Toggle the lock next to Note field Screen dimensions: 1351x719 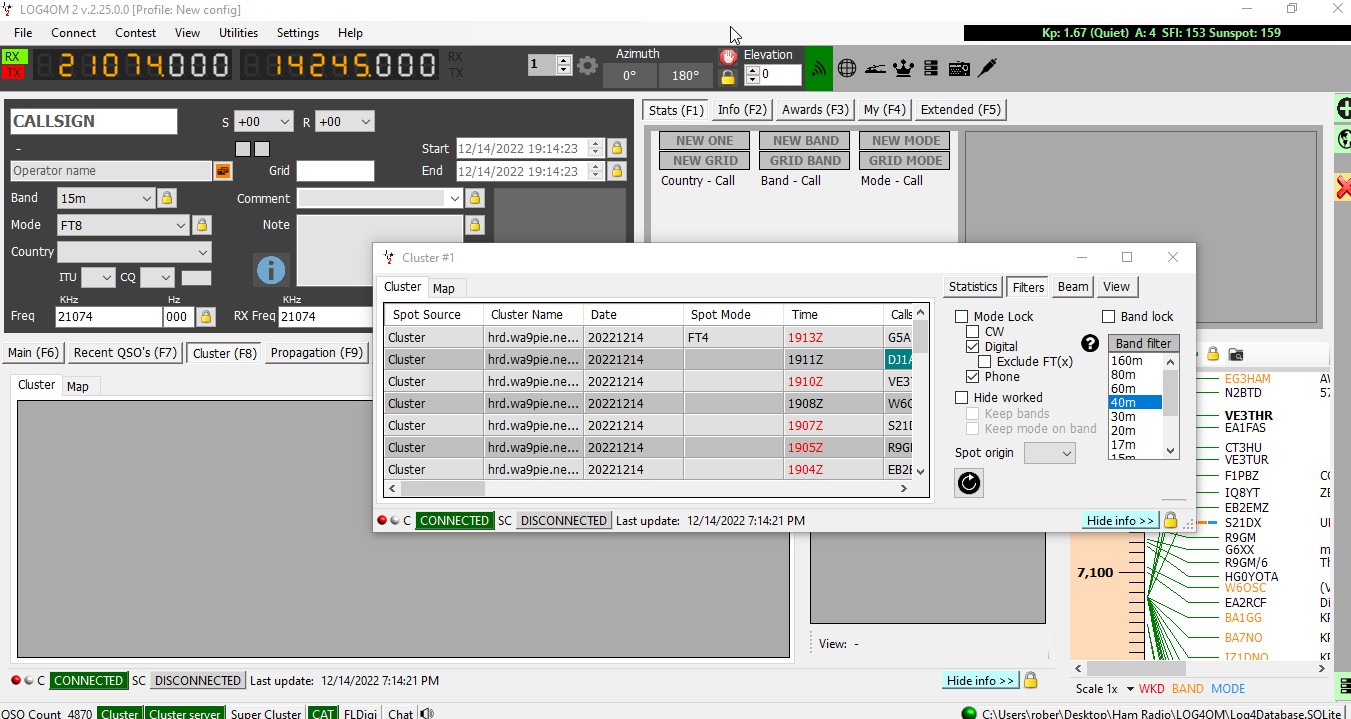(475, 225)
